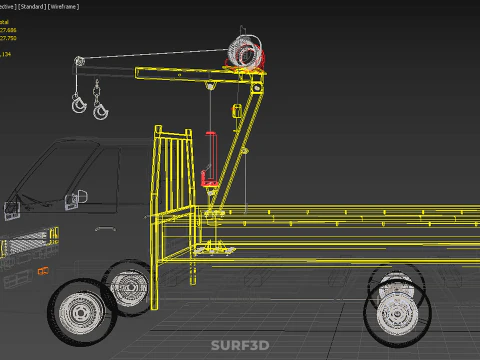Select the truck side mirror object
The height and width of the screenshot is (360, 480).
77,200
